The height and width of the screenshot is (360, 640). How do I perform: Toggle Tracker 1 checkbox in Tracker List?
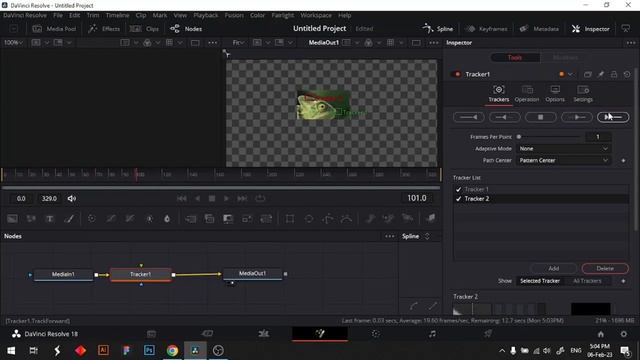point(458,189)
